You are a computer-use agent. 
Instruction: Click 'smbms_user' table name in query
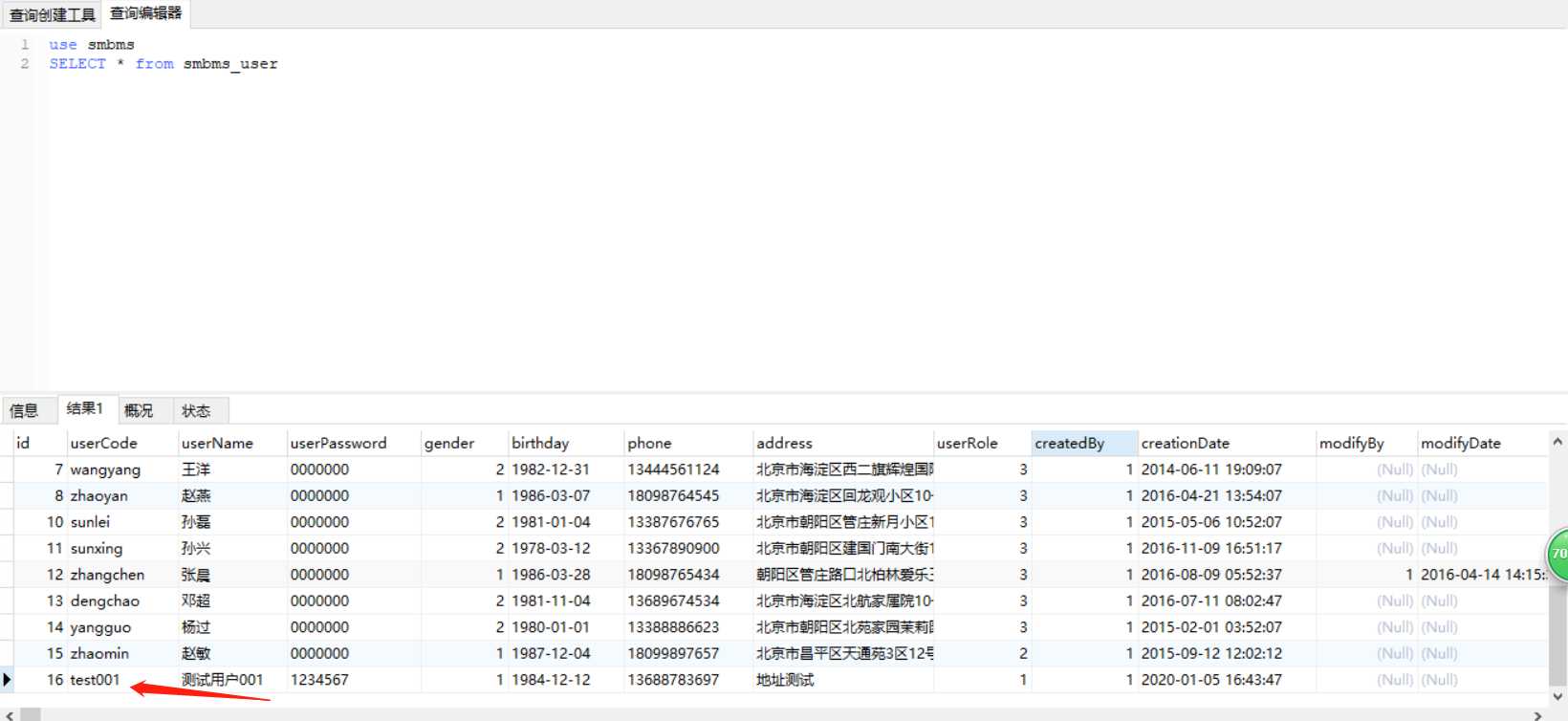(x=230, y=64)
